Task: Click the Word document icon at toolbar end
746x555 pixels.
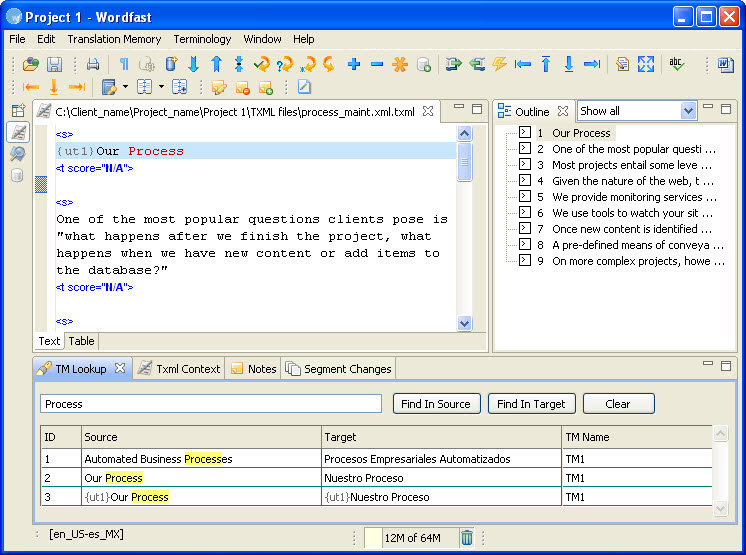Action: (x=725, y=64)
